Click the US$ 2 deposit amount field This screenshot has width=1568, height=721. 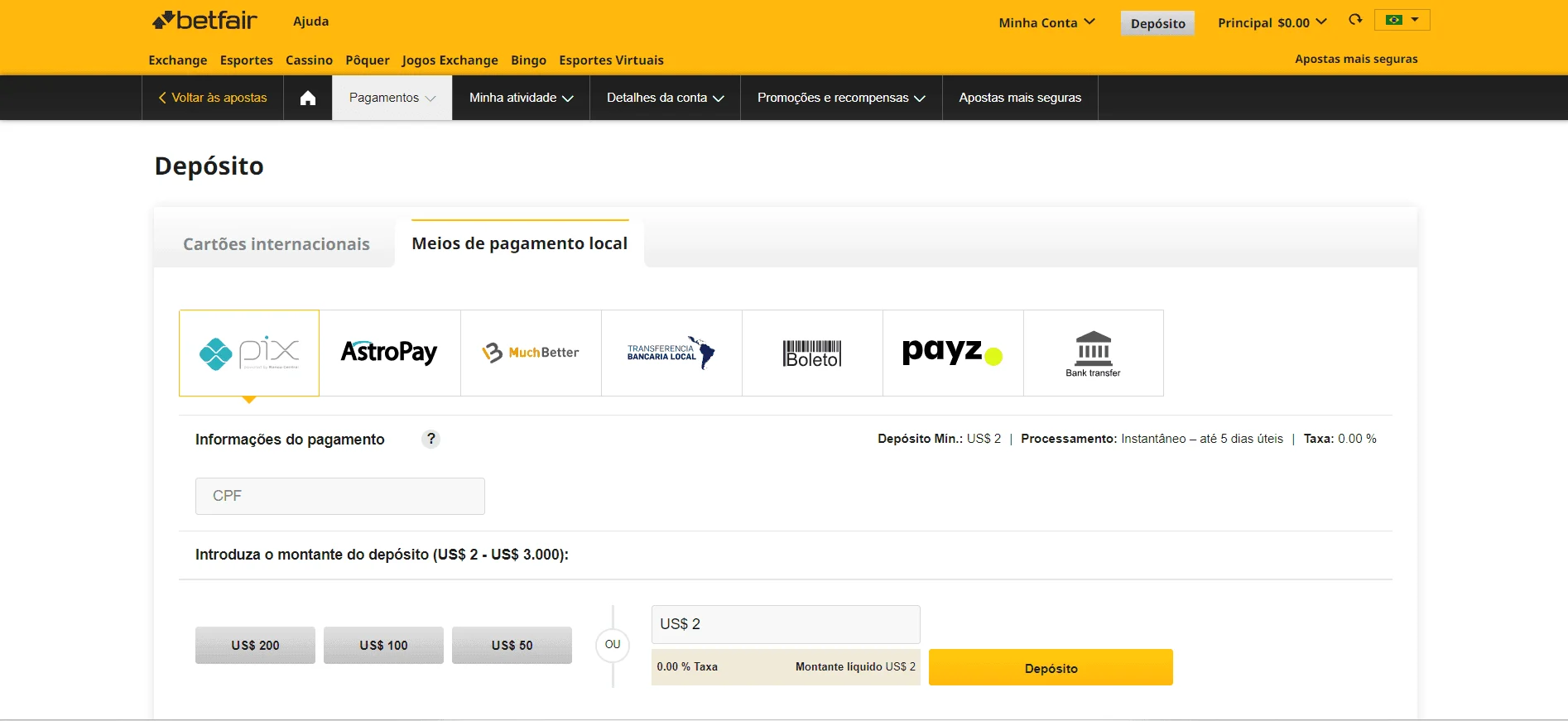click(x=786, y=624)
